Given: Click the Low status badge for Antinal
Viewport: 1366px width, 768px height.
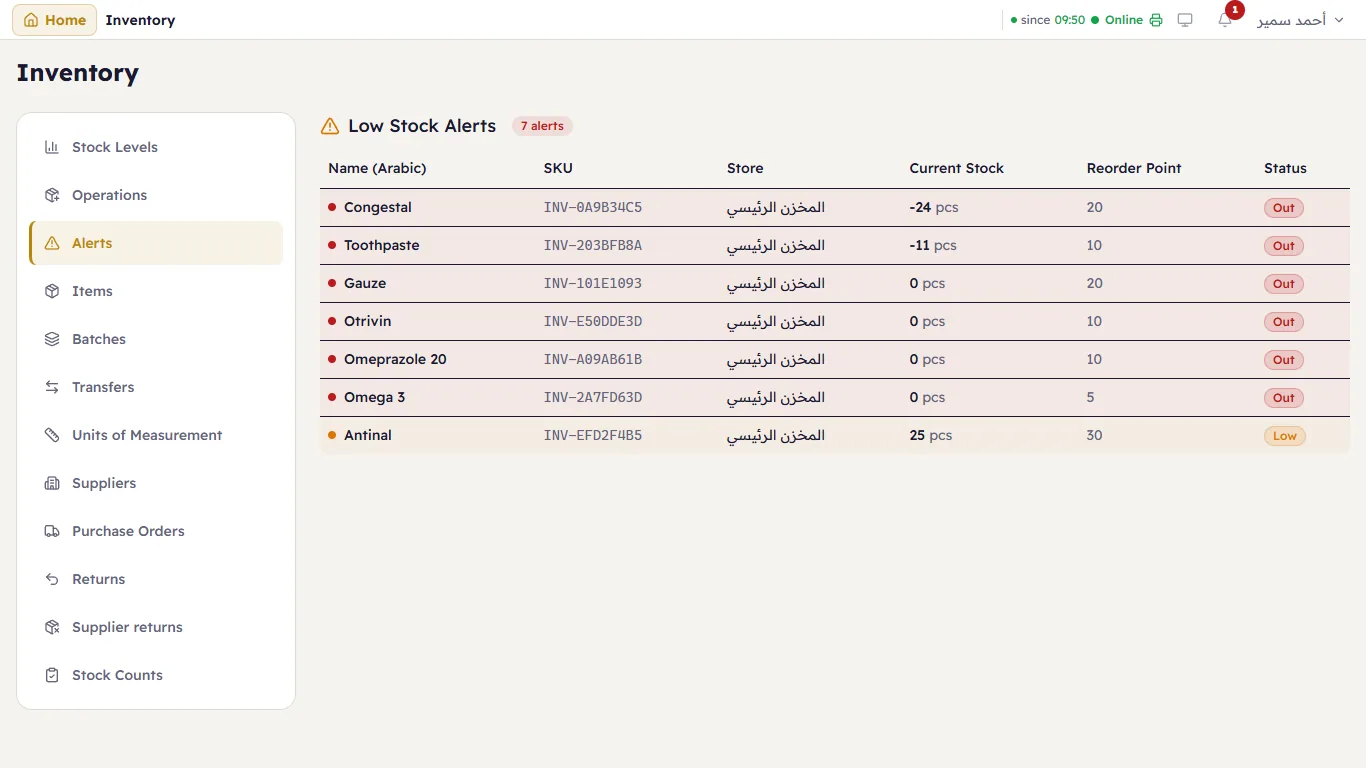Looking at the screenshot, I should click(1285, 436).
